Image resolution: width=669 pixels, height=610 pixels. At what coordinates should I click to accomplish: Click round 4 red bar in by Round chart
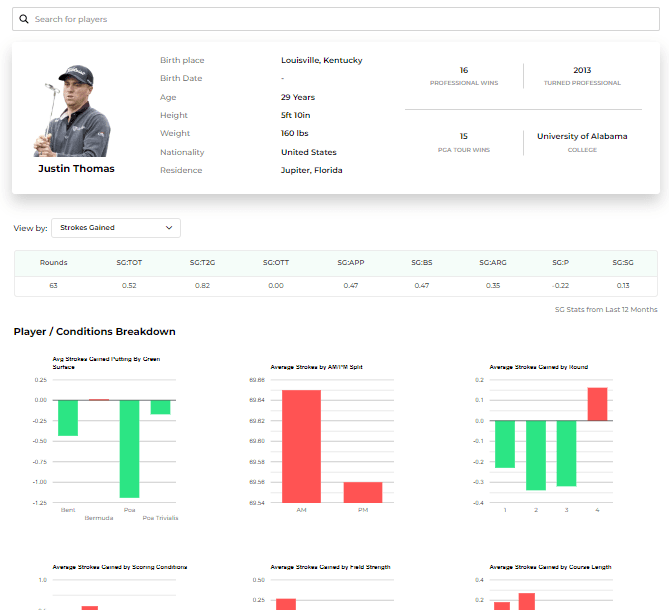point(597,404)
